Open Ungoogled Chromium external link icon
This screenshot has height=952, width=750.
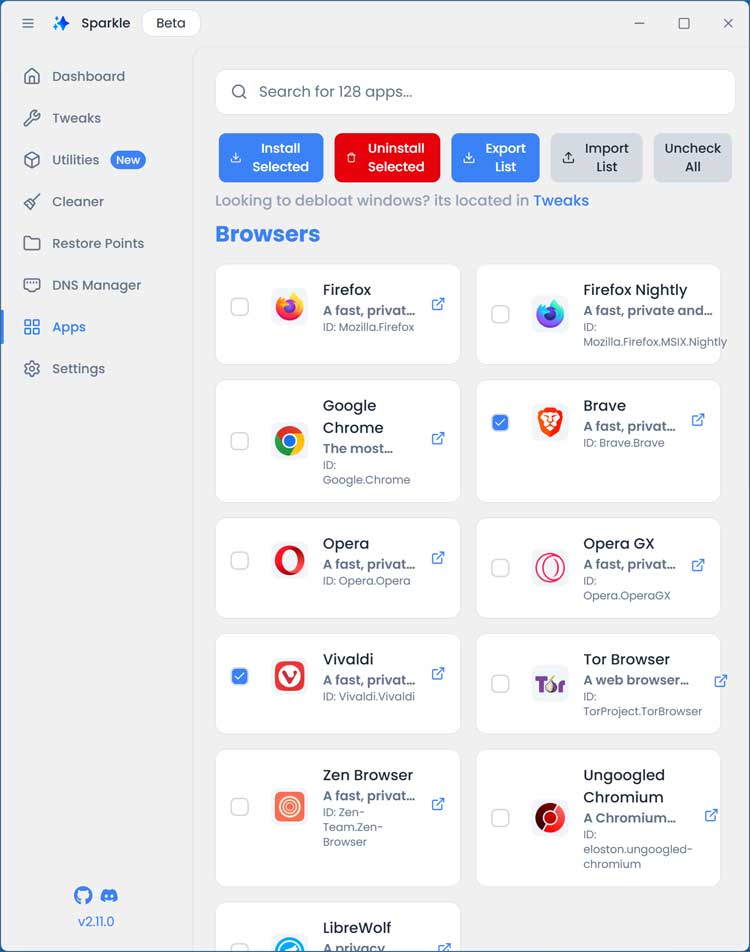(x=711, y=815)
